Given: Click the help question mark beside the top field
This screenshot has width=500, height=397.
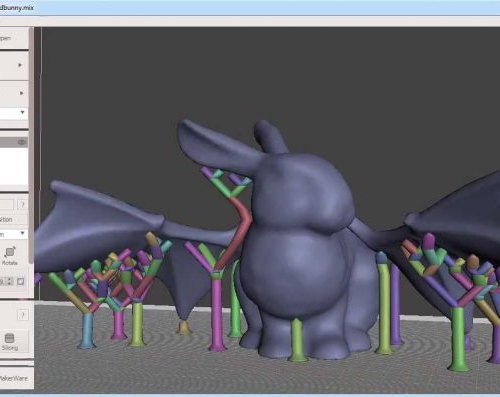Looking at the screenshot, I should pyautogui.click(x=22, y=205).
